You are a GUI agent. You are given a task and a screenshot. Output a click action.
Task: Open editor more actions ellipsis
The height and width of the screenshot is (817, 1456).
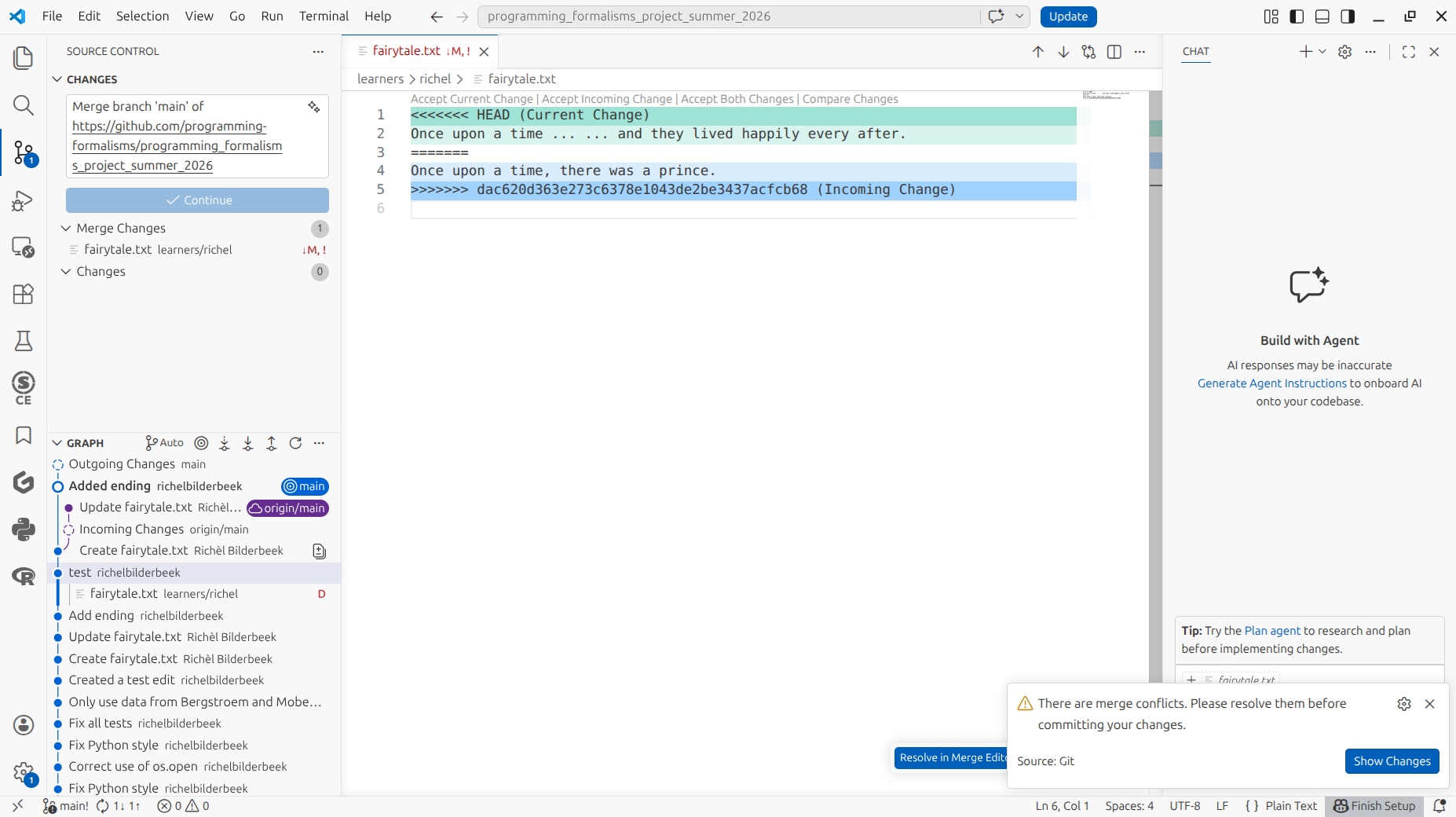click(1140, 52)
